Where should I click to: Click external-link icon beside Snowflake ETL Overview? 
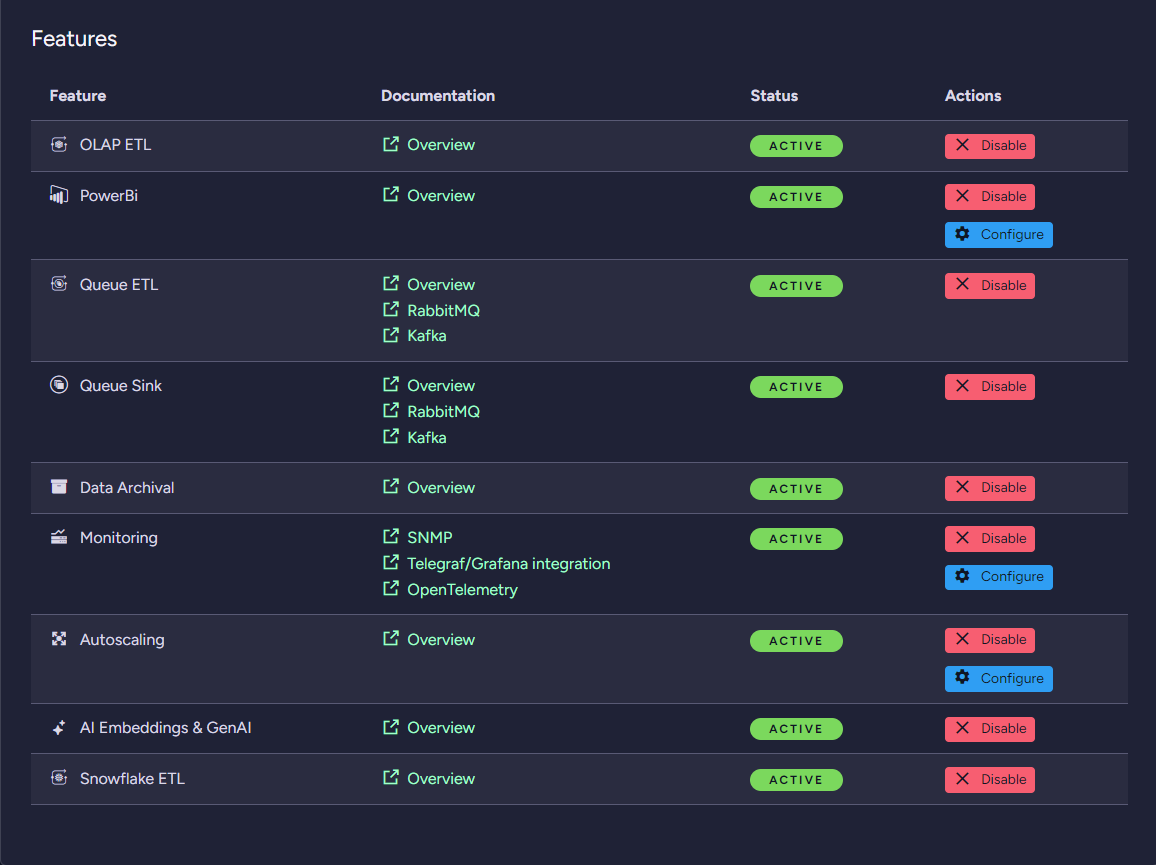click(x=391, y=778)
